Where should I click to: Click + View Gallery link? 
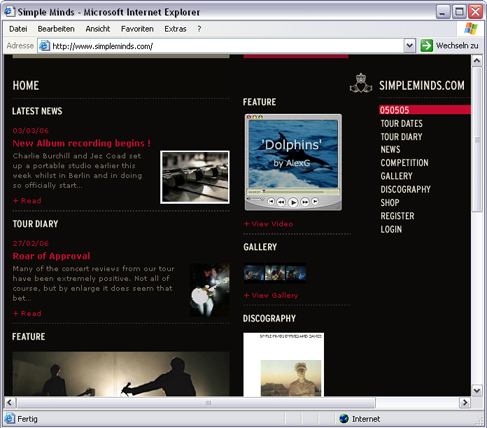coord(271,295)
